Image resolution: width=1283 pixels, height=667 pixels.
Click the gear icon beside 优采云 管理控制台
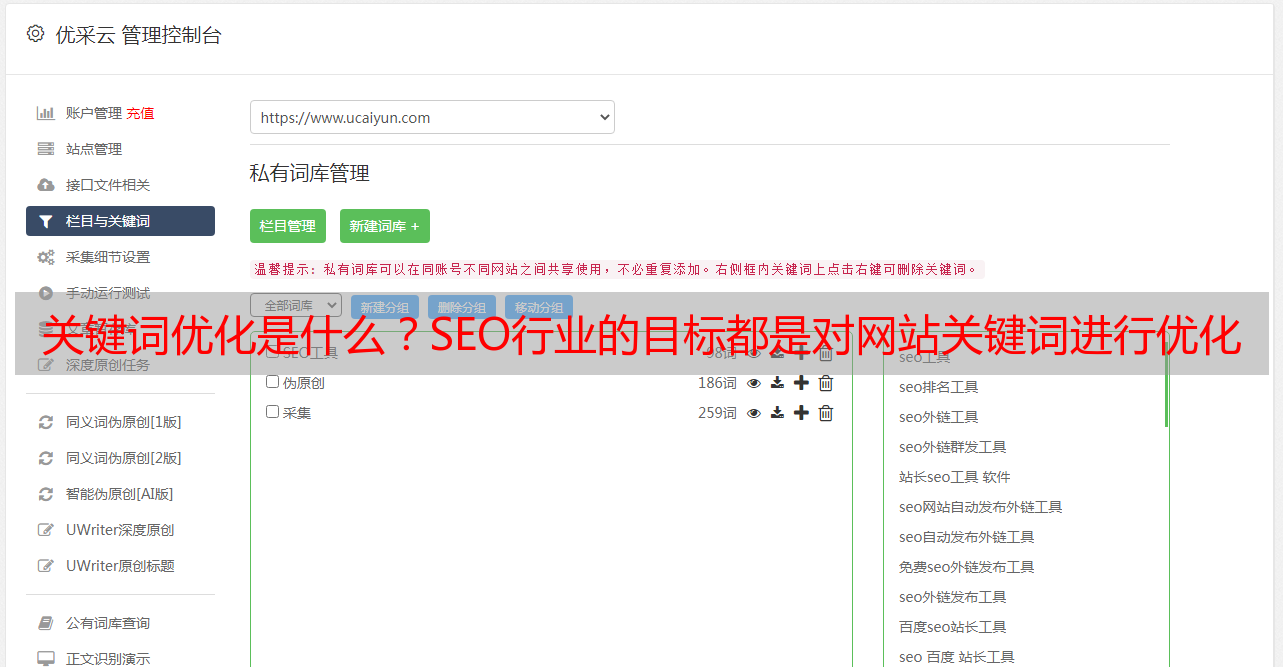pos(36,34)
